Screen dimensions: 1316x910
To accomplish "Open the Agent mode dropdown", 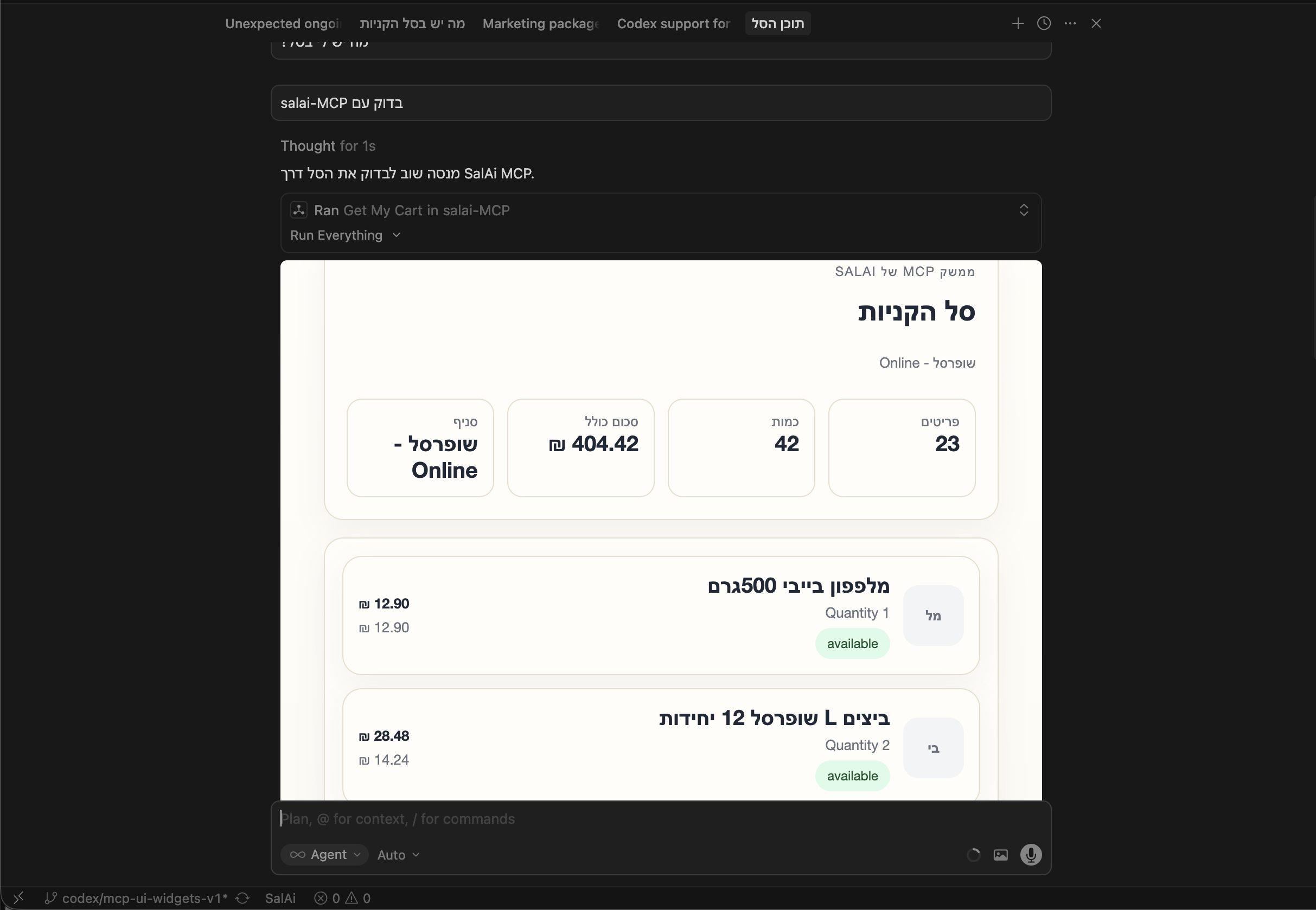I will coord(324,855).
